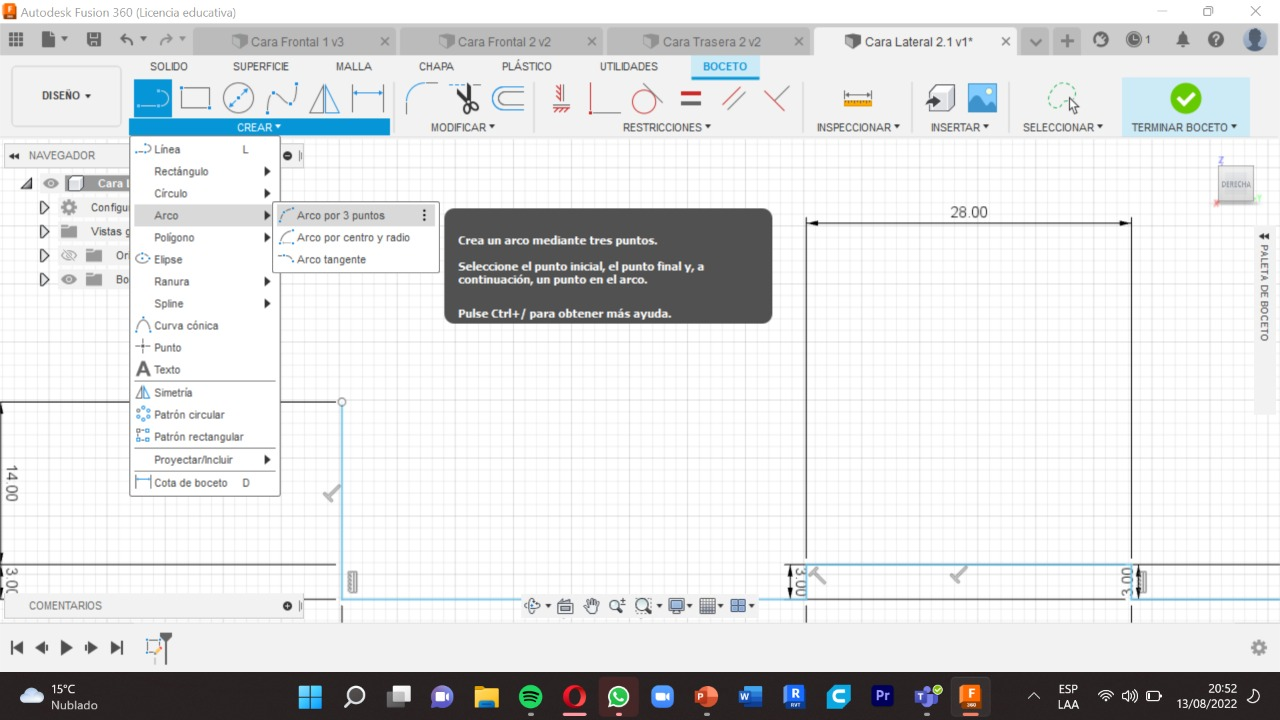The height and width of the screenshot is (720, 1280).
Task: Click the Save icon
Action: click(x=94, y=40)
